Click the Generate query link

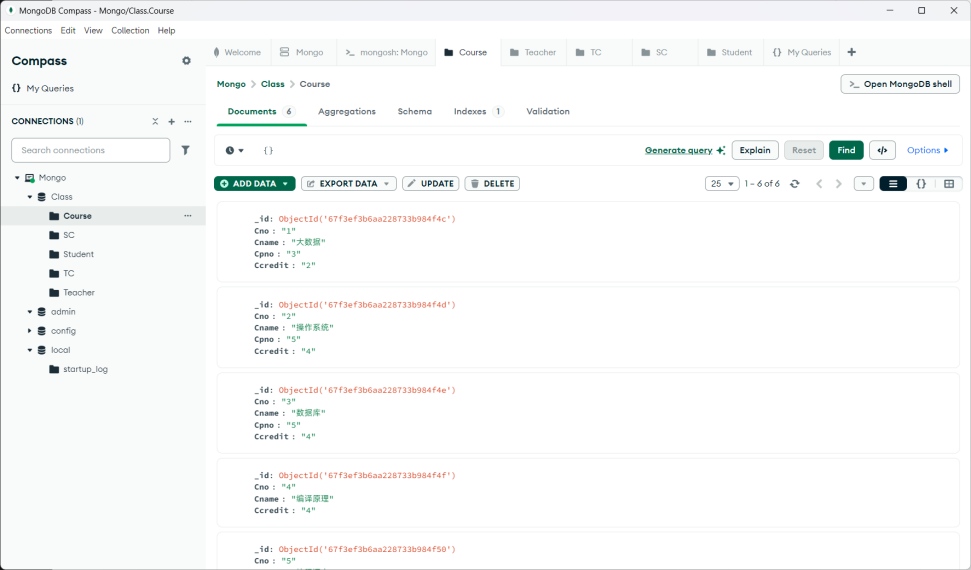(x=679, y=151)
